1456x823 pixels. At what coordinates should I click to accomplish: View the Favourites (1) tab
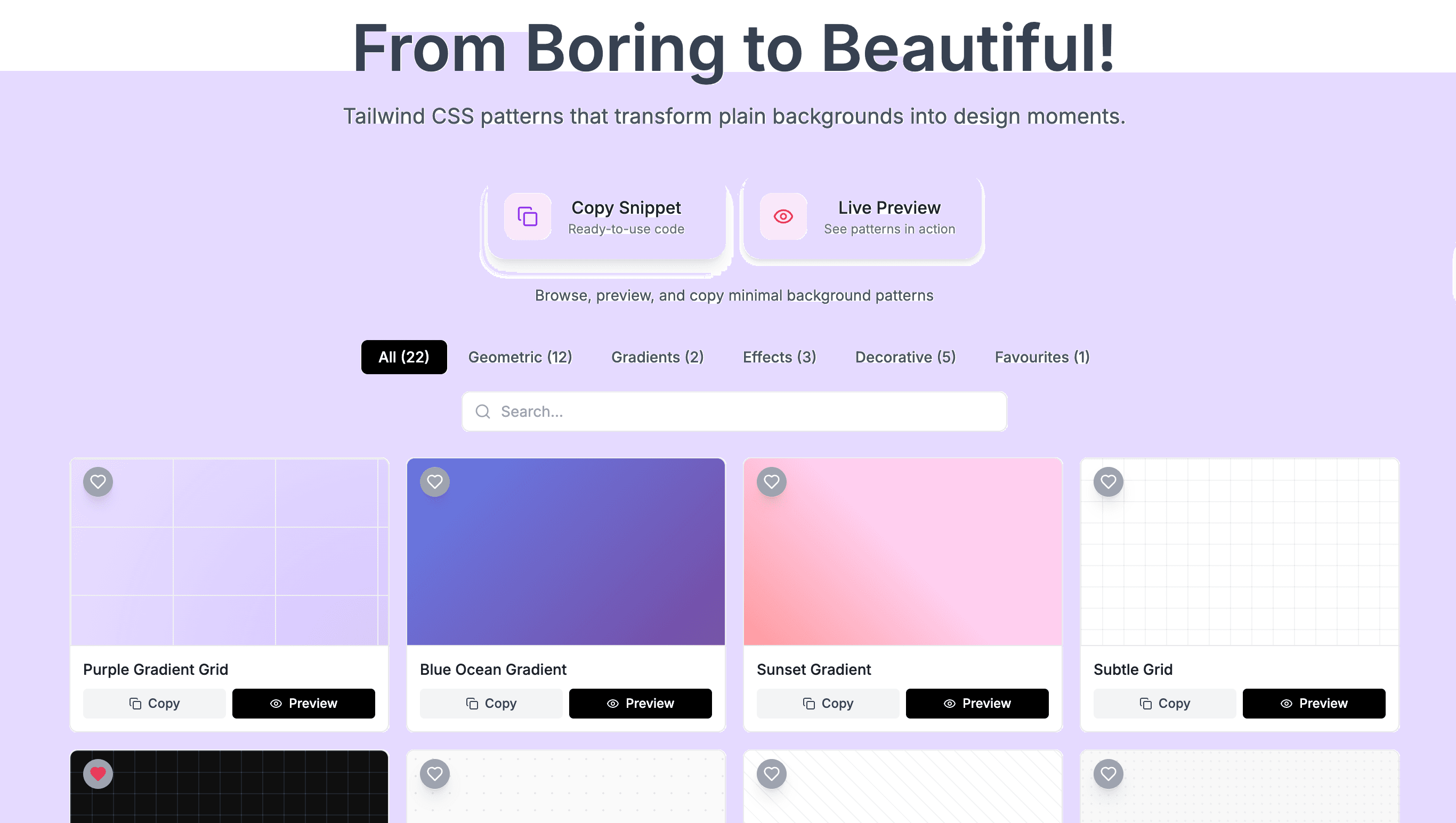(1042, 357)
